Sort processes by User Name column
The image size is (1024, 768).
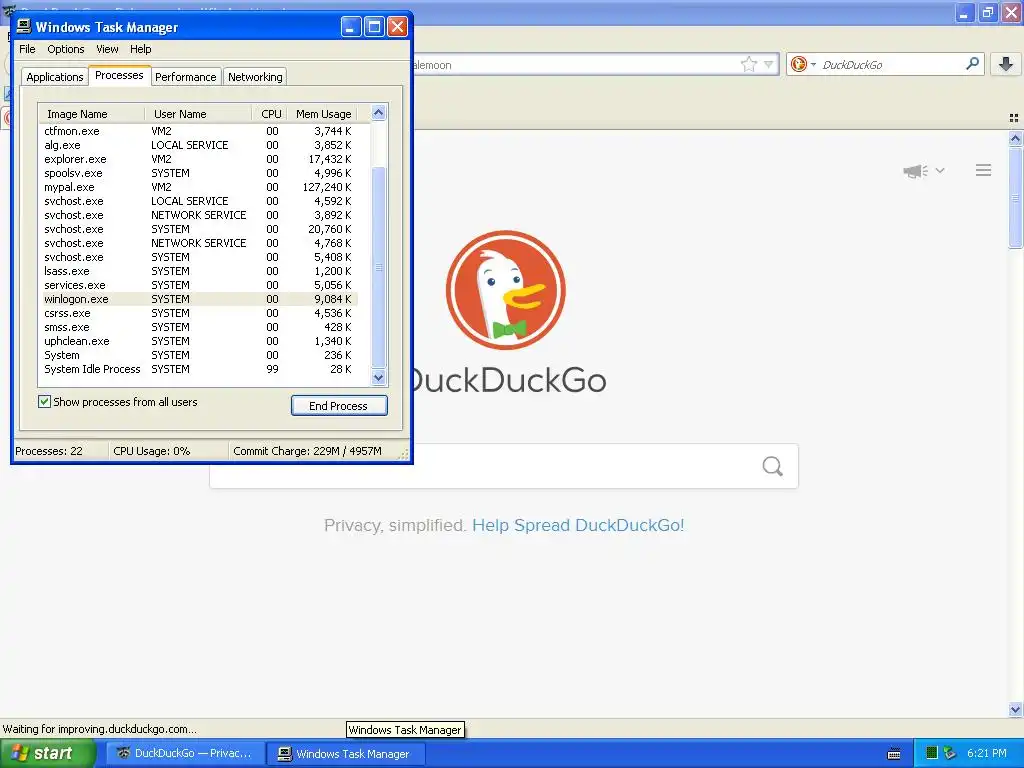point(199,114)
